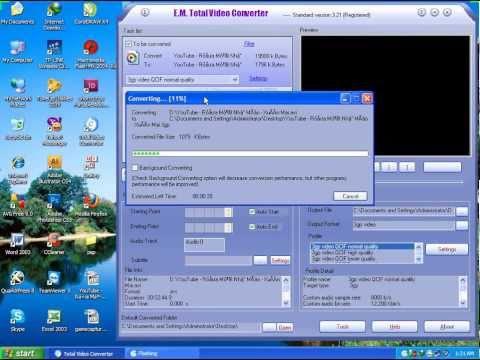Open the AVG Free 9.0 shortcut
Screen dimensions: 480x360
click(17, 205)
